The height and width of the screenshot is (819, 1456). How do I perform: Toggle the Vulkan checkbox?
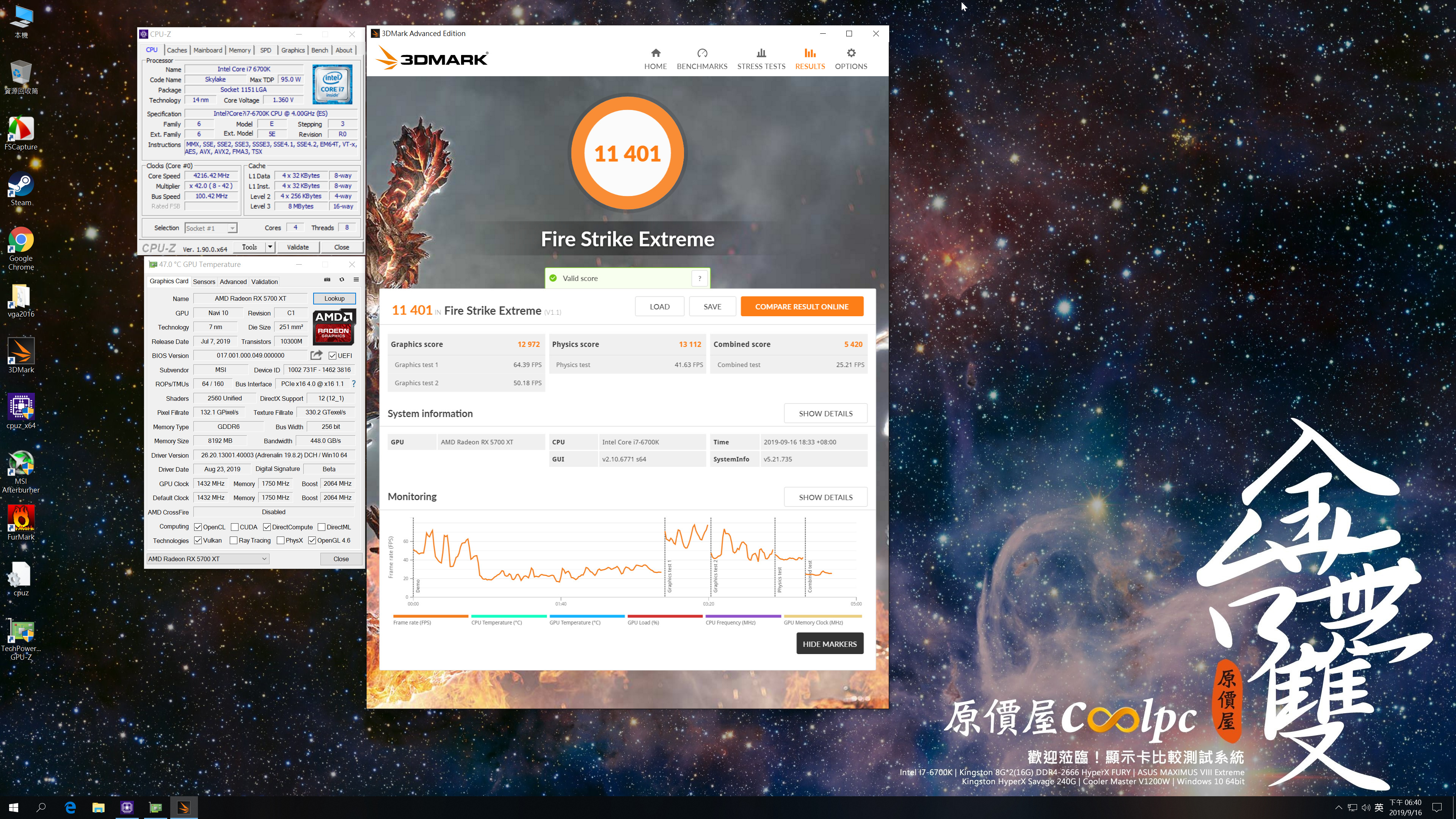point(198,540)
